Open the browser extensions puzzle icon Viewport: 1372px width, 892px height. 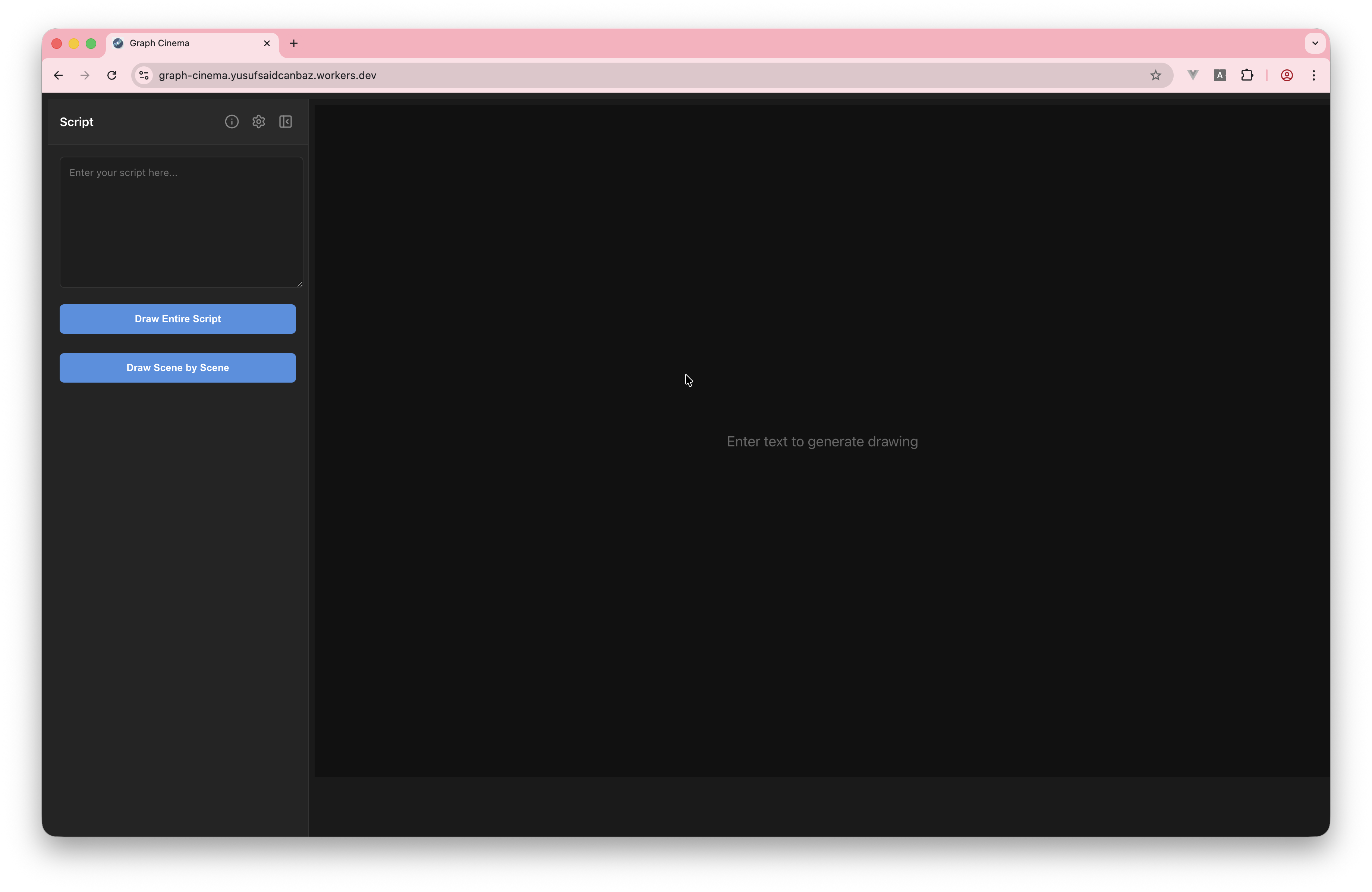coord(1246,76)
